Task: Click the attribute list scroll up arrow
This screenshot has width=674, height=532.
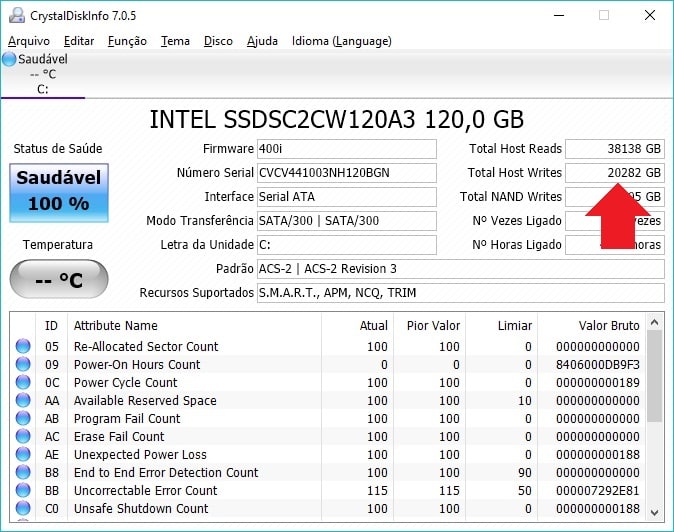Action: point(654,322)
